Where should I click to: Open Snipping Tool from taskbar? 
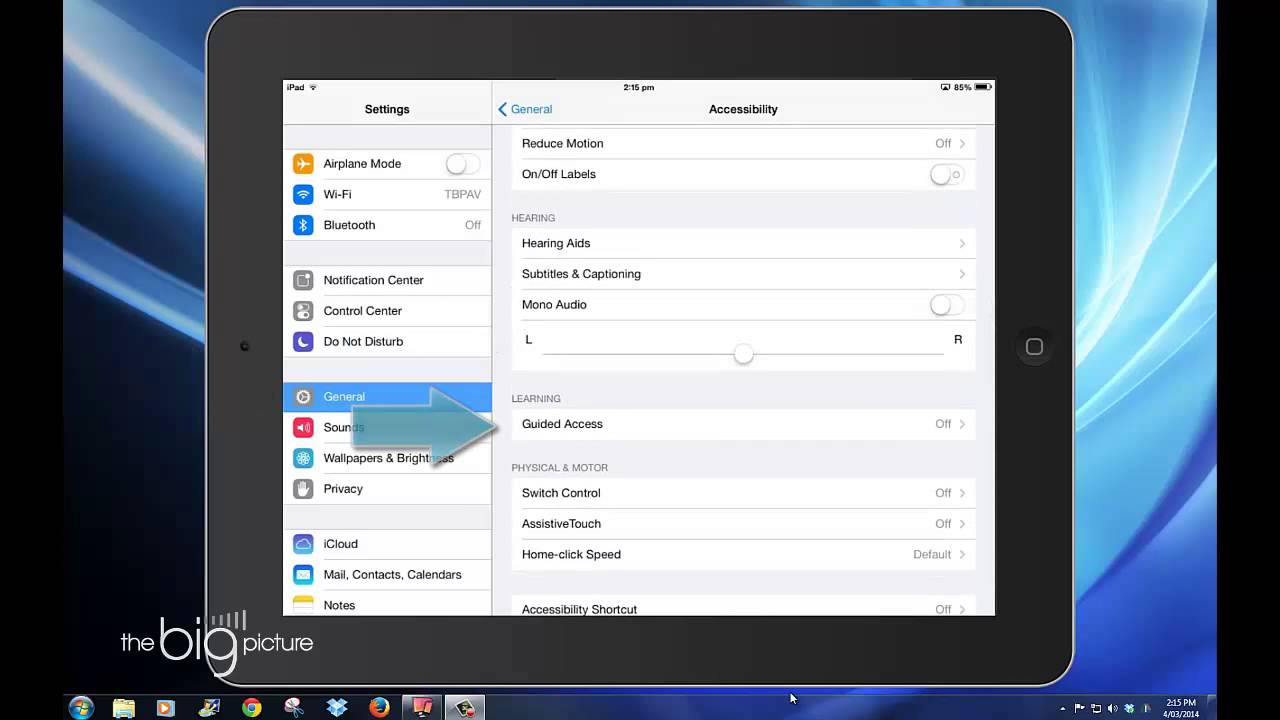pyautogui.click(x=294, y=708)
